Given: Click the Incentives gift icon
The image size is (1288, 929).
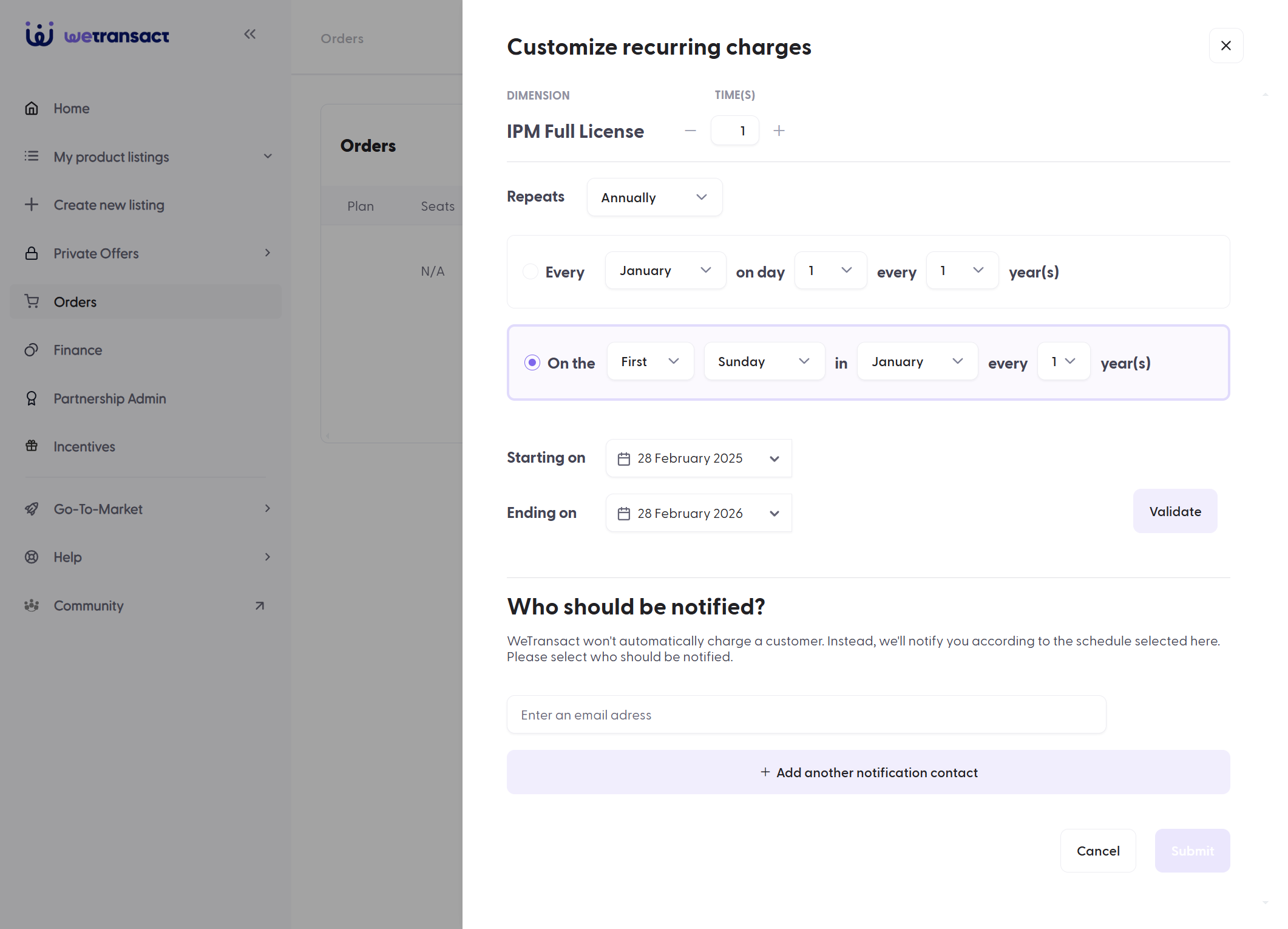Looking at the screenshot, I should [x=32, y=446].
